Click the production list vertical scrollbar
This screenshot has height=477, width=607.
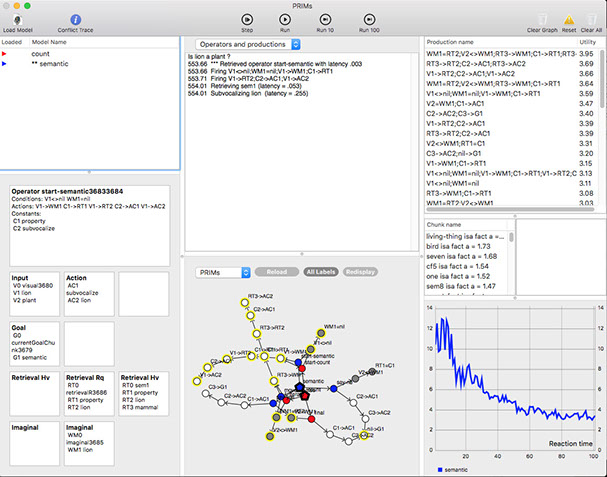coord(602,79)
